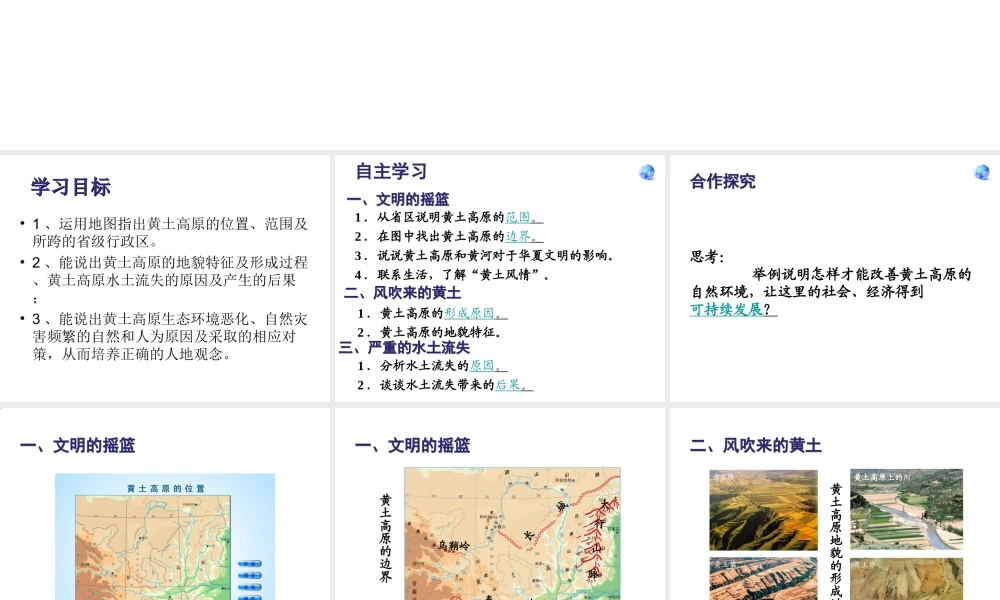
Task: Click line 说说黄土高原和黄河对于华夏文明的影响
Action: click(485, 256)
